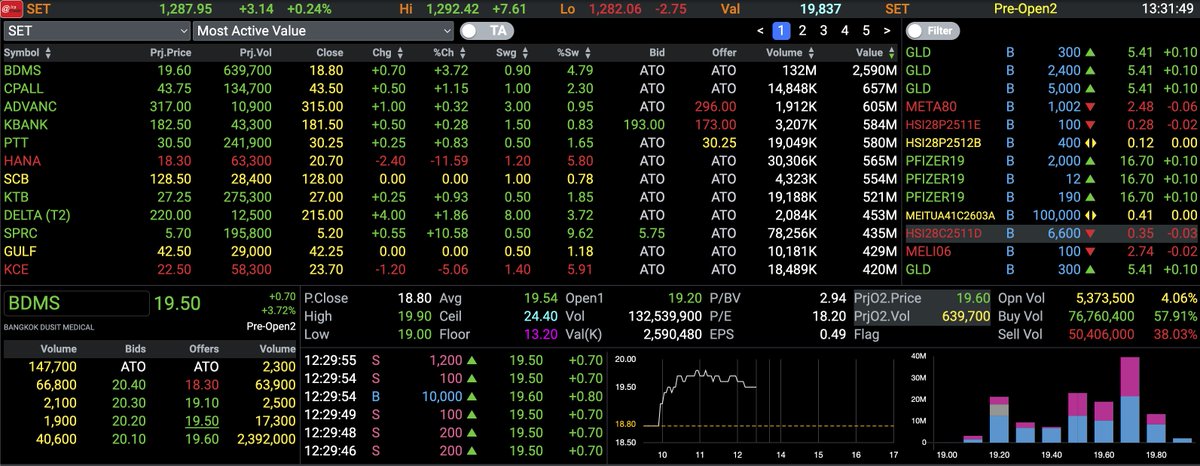Image resolution: width=1200 pixels, height=466 pixels.
Task: Select the SPRC row symbol
Action: coord(20,232)
